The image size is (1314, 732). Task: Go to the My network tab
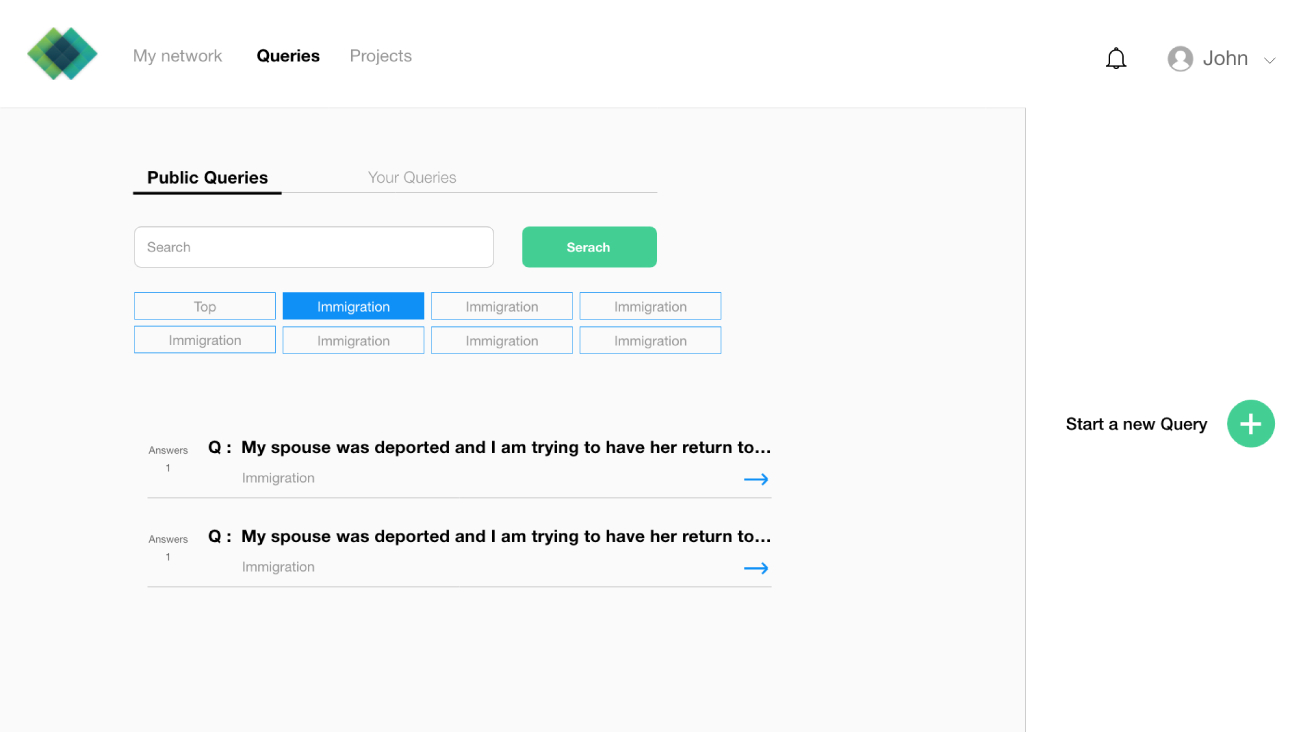coord(178,56)
